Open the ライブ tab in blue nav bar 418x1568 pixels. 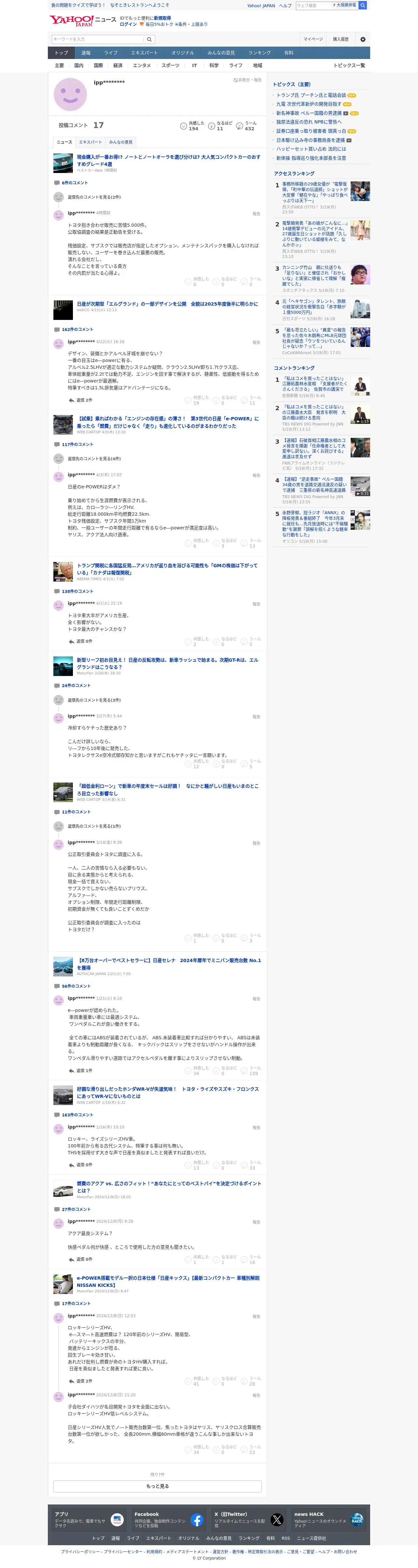[111, 53]
